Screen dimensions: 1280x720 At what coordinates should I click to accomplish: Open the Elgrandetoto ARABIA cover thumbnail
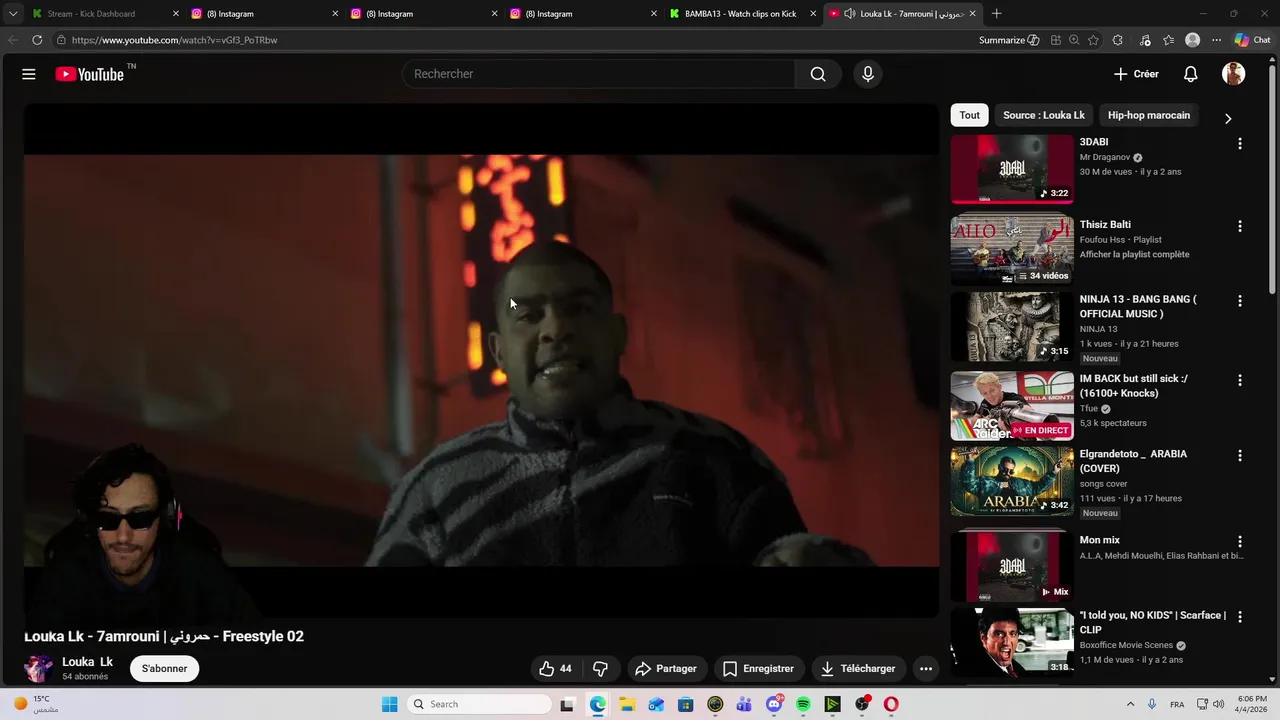[x=1012, y=481]
